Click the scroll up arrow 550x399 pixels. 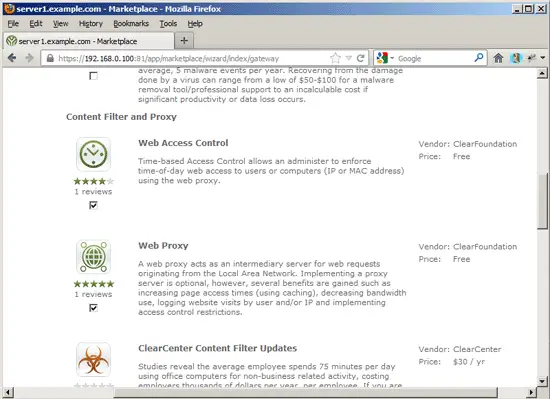(x=542, y=73)
